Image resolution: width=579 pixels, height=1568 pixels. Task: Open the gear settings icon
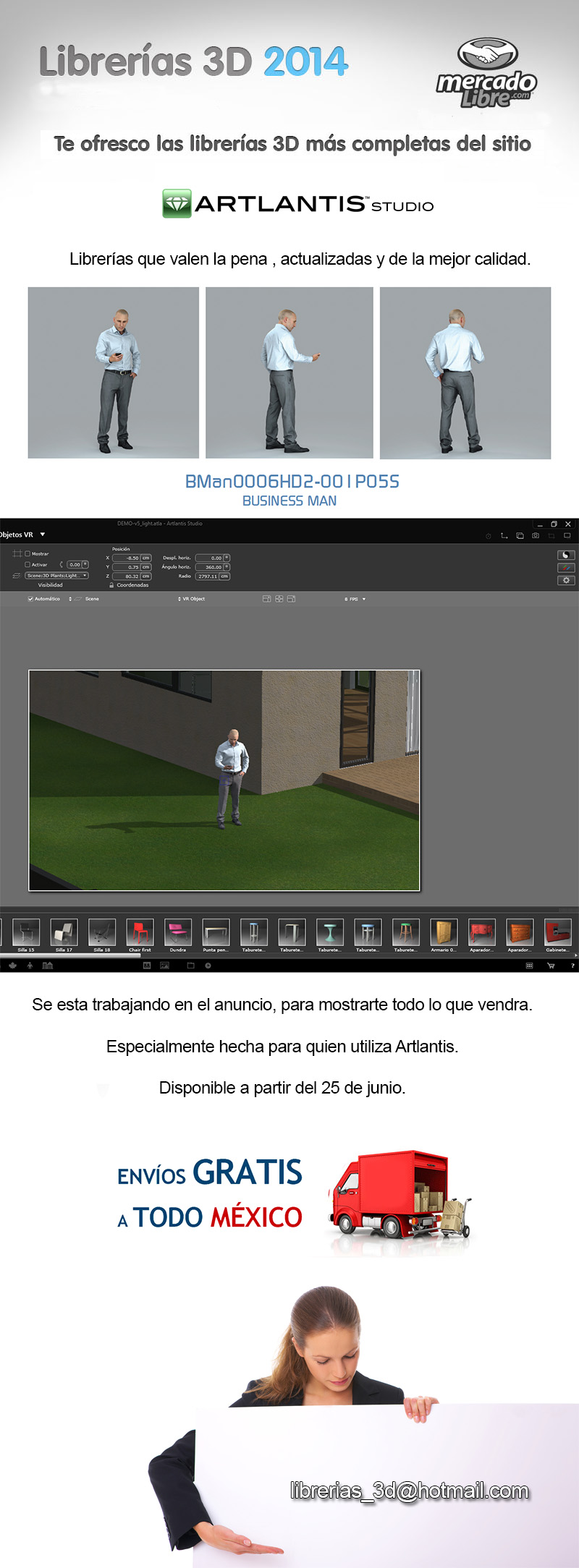pyautogui.click(x=566, y=580)
